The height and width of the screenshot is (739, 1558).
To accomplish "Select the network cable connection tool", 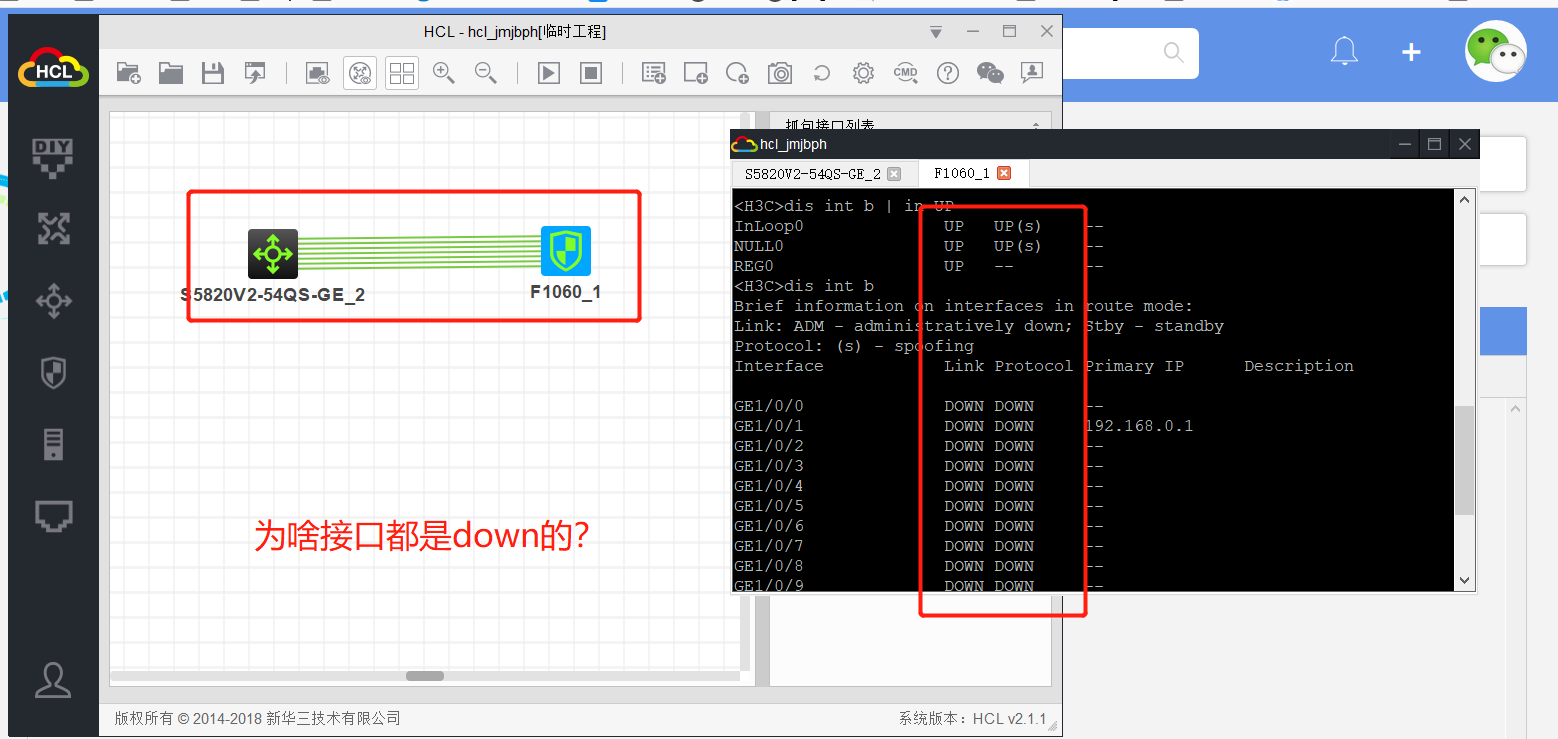I will 53,516.
